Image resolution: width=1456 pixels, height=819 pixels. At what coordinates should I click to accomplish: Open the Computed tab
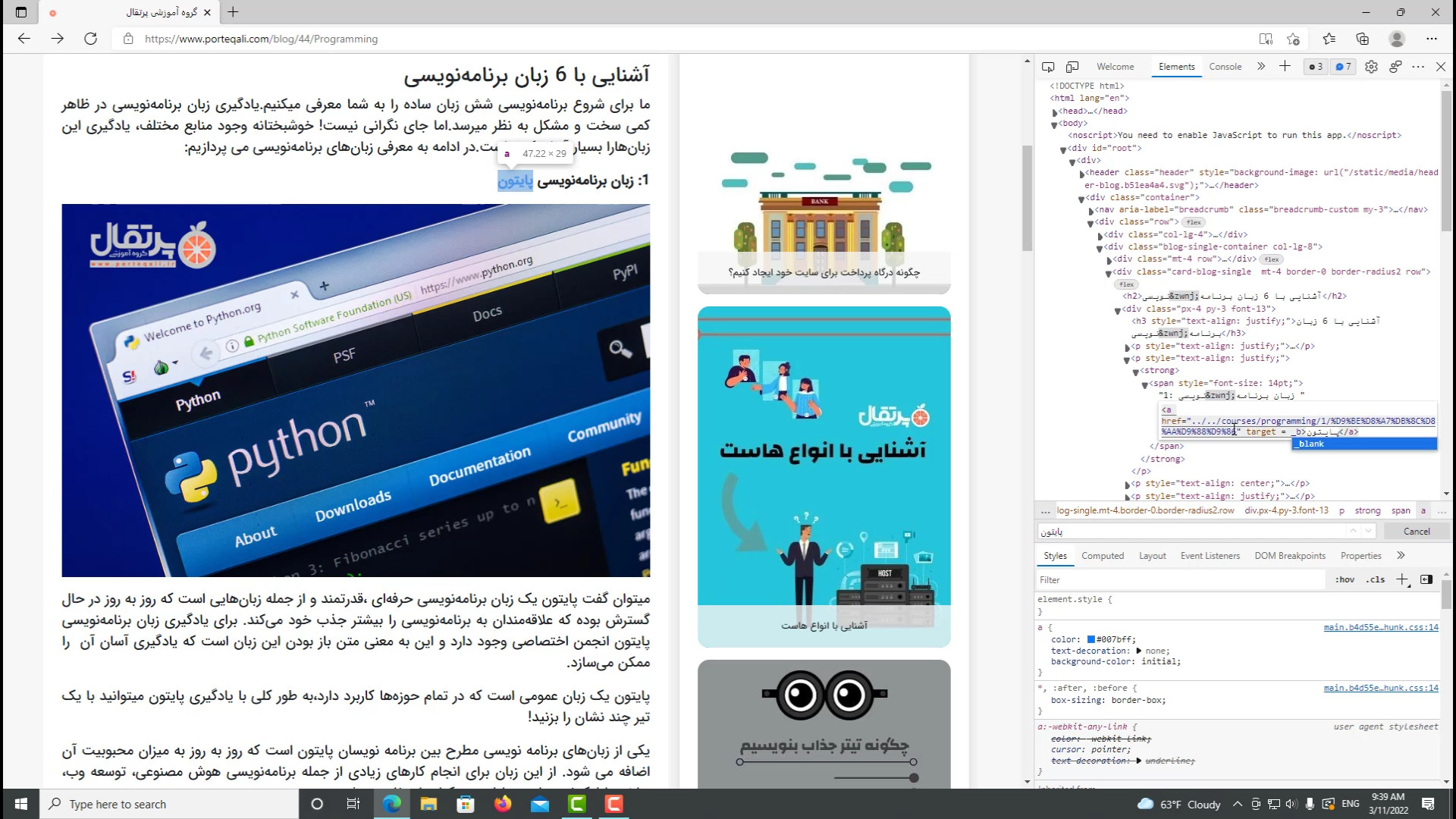(x=1103, y=556)
